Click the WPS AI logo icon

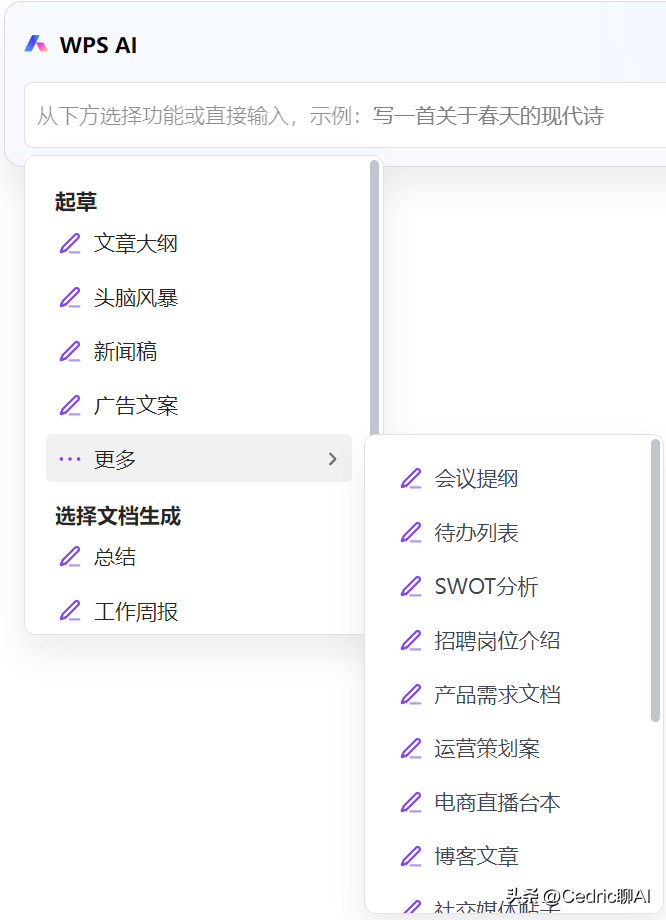(36, 44)
